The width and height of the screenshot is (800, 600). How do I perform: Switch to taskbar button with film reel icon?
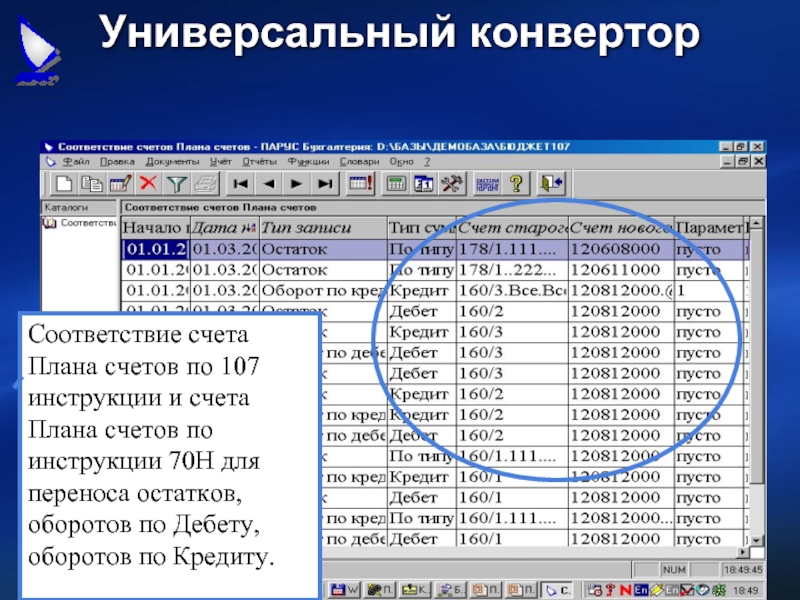tap(380, 590)
